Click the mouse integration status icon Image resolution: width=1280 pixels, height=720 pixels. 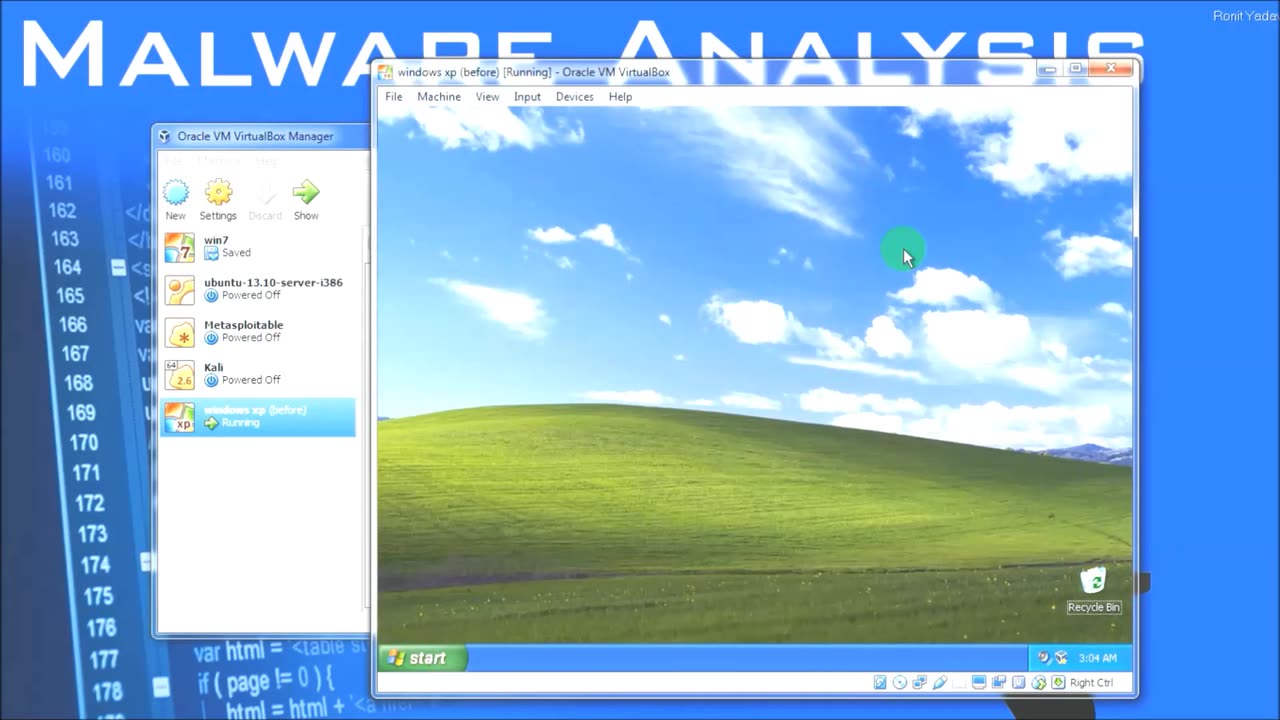point(1038,683)
